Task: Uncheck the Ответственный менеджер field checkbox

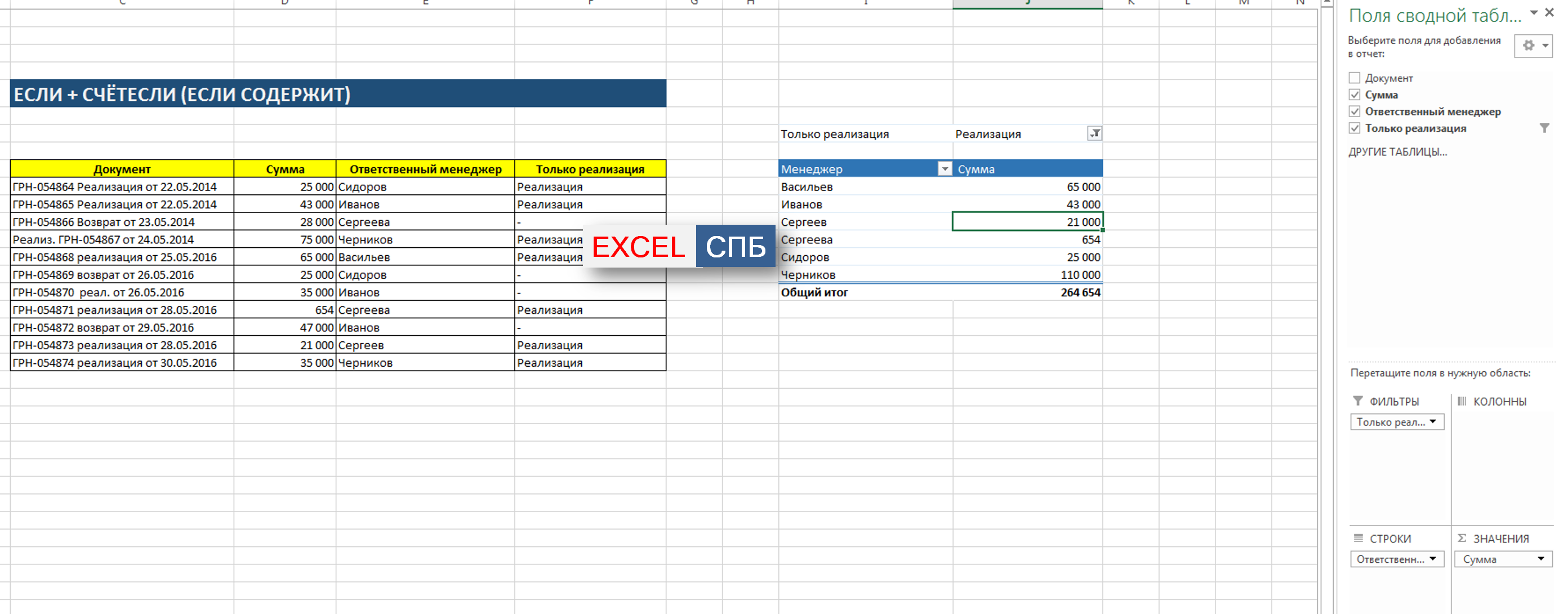Action: pos(1355,112)
